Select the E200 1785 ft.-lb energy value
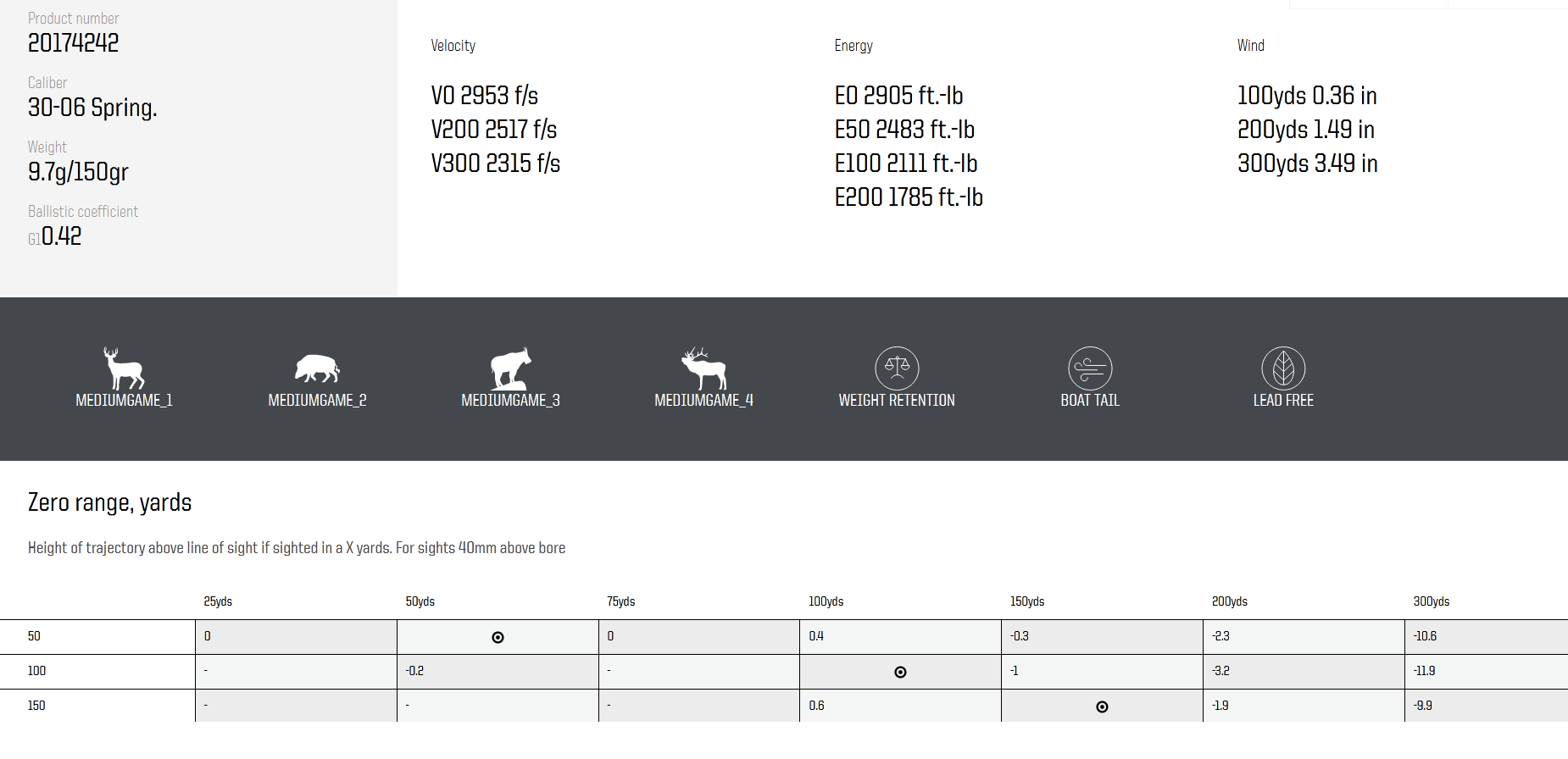This screenshot has width=1568, height=759. click(909, 197)
